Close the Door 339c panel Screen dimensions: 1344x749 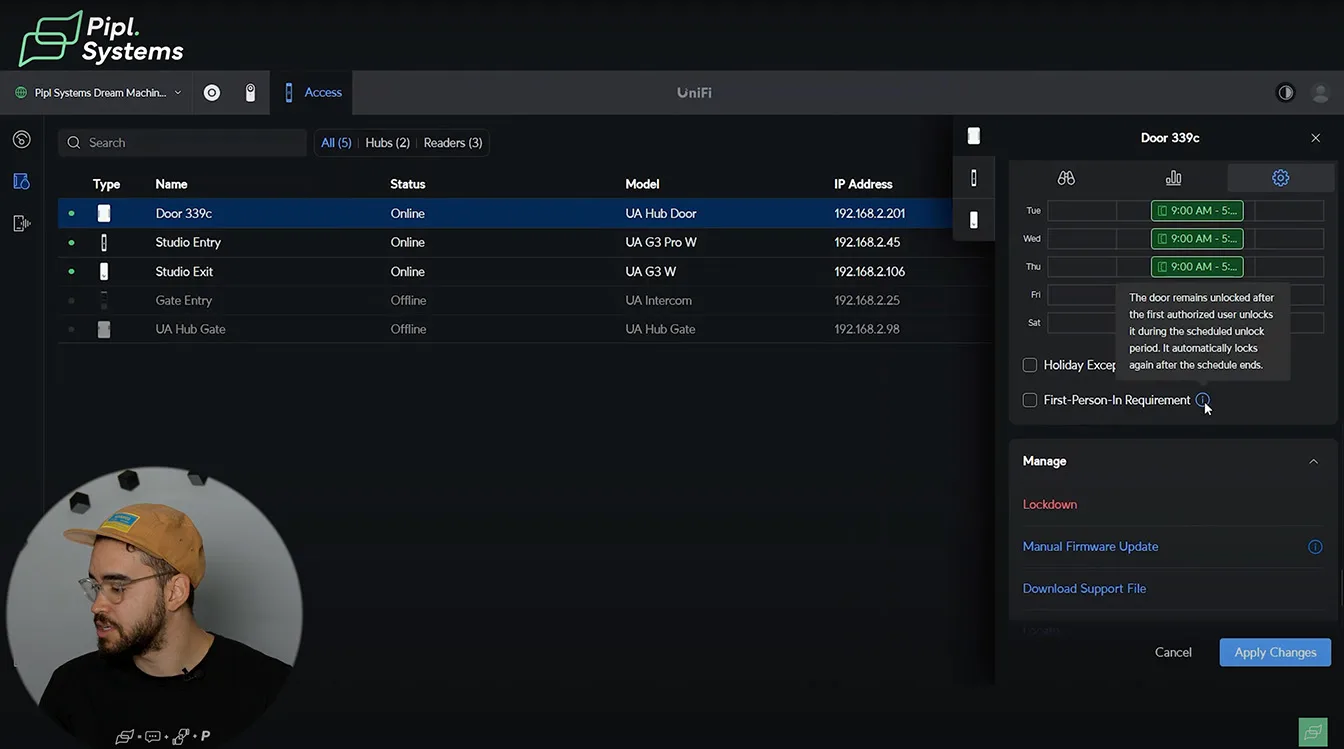pyautogui.click(x=1315, y=138)
